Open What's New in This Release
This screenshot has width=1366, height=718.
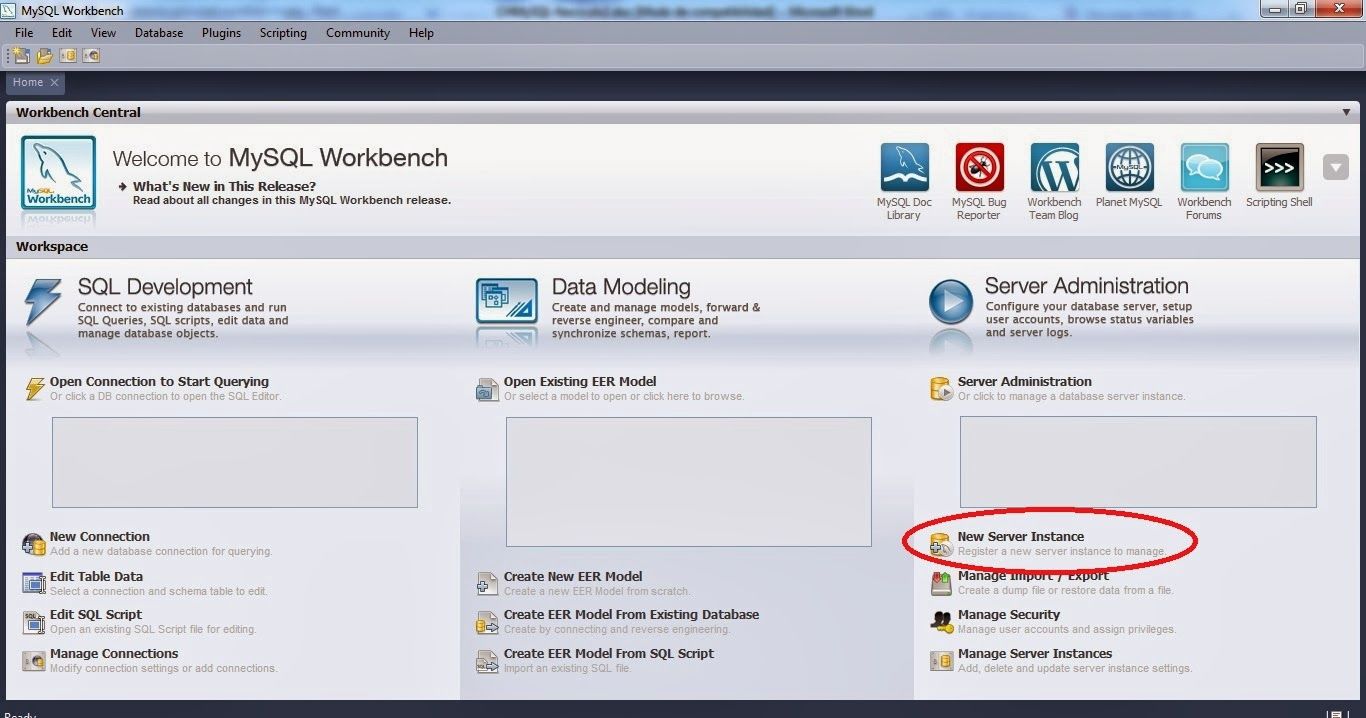tap(224, 187)
